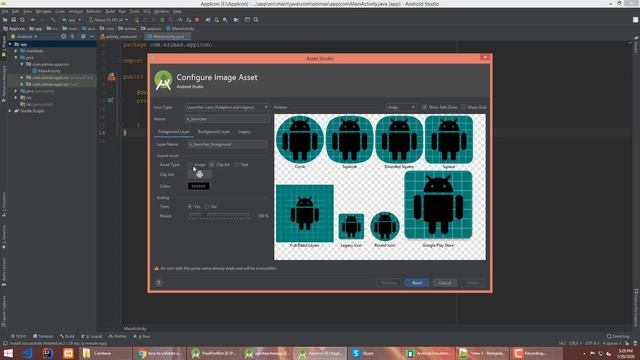
Task: Open the Icon Type dropdown
Action: coord(227,107)
